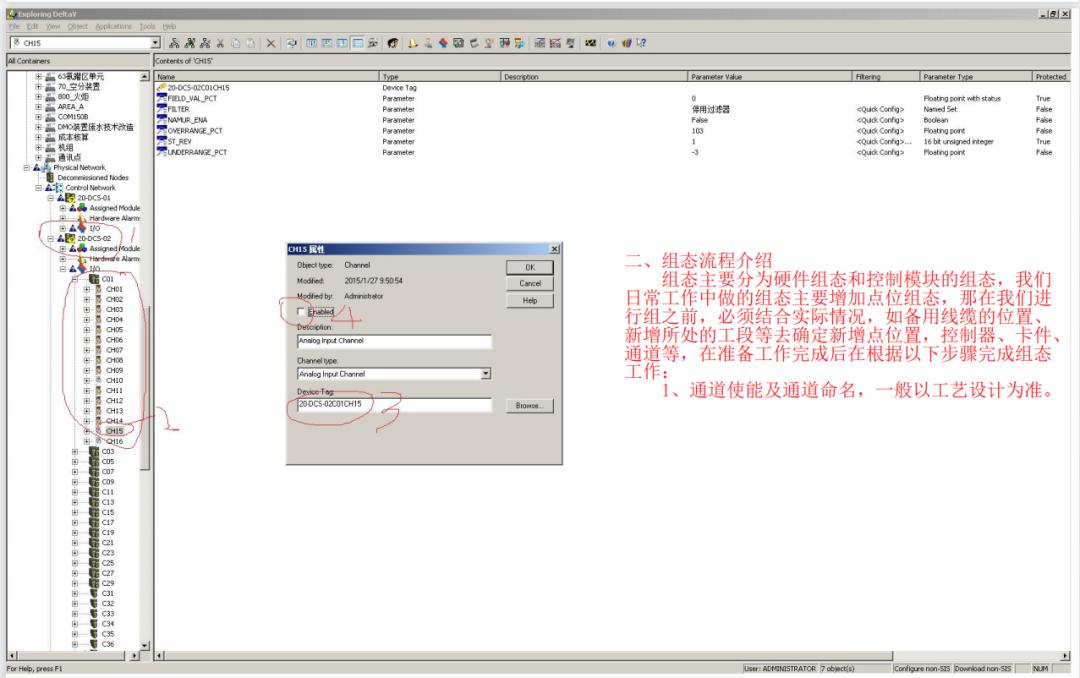1080x678 pixels.
Task: Expand the CH01 channel node
Action: click(87, 289)
